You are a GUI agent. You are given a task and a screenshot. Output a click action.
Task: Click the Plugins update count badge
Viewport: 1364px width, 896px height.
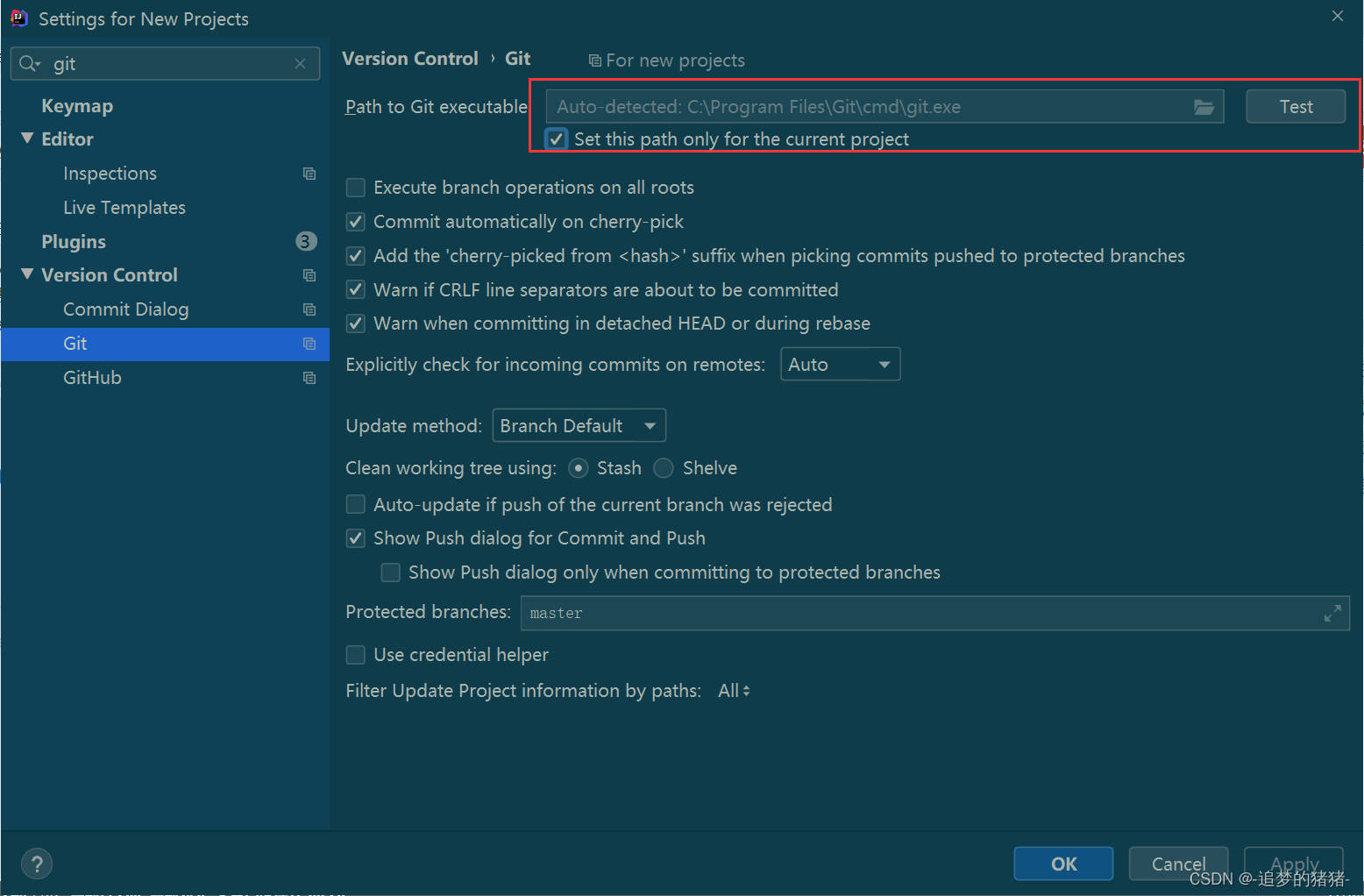pos(306,241)
